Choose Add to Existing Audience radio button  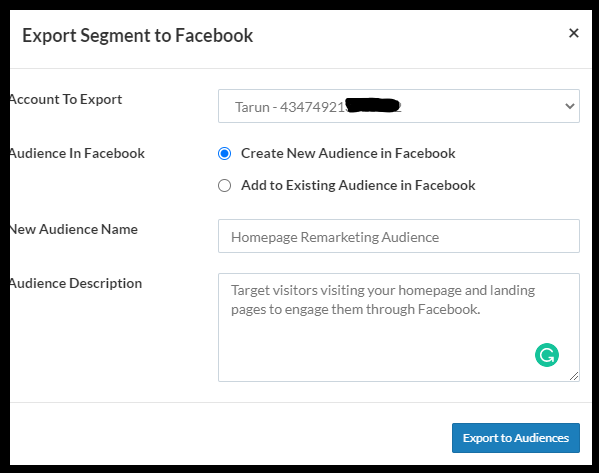tap(224, 186)
